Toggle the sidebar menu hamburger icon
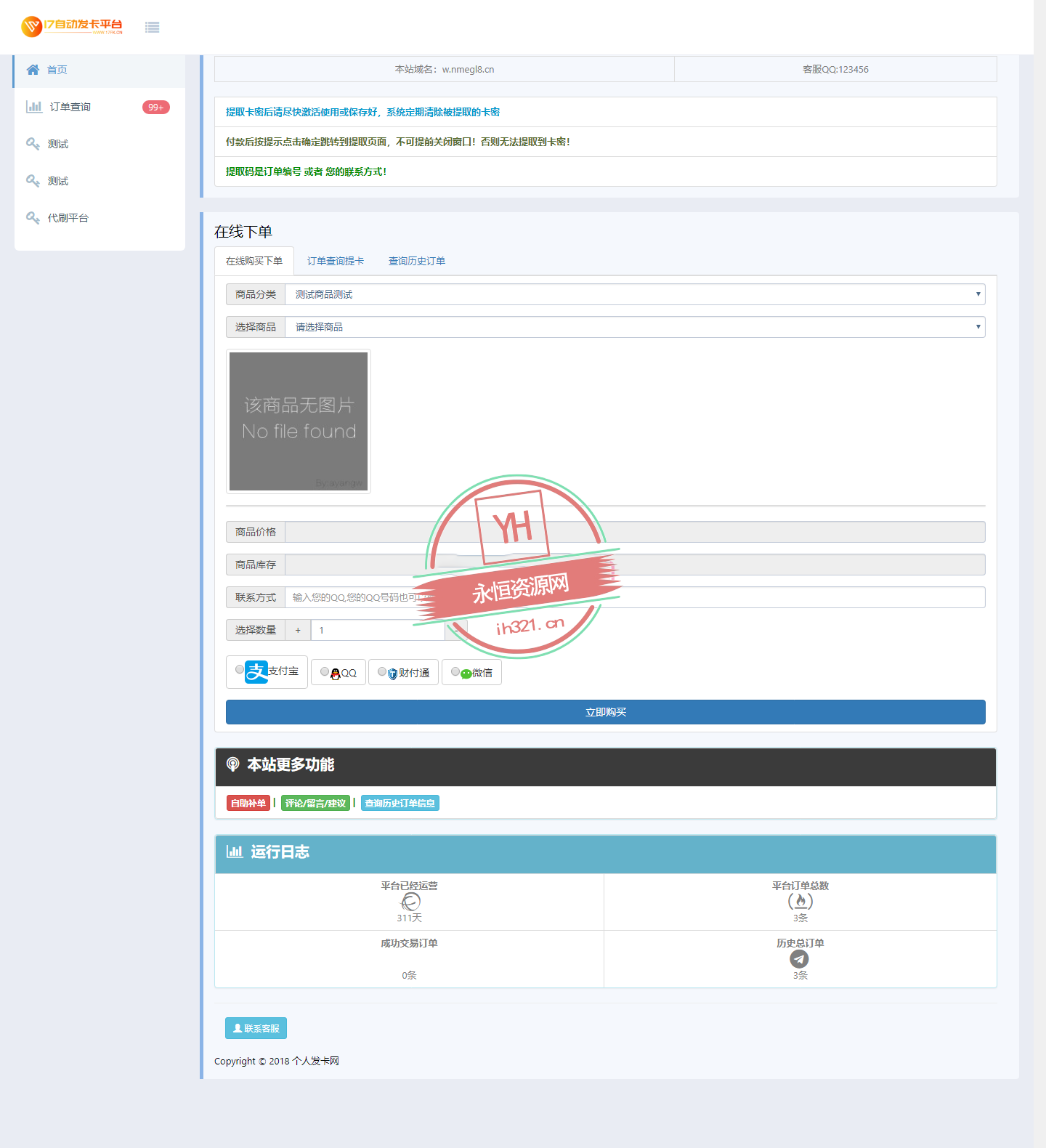 click(152, 28)
